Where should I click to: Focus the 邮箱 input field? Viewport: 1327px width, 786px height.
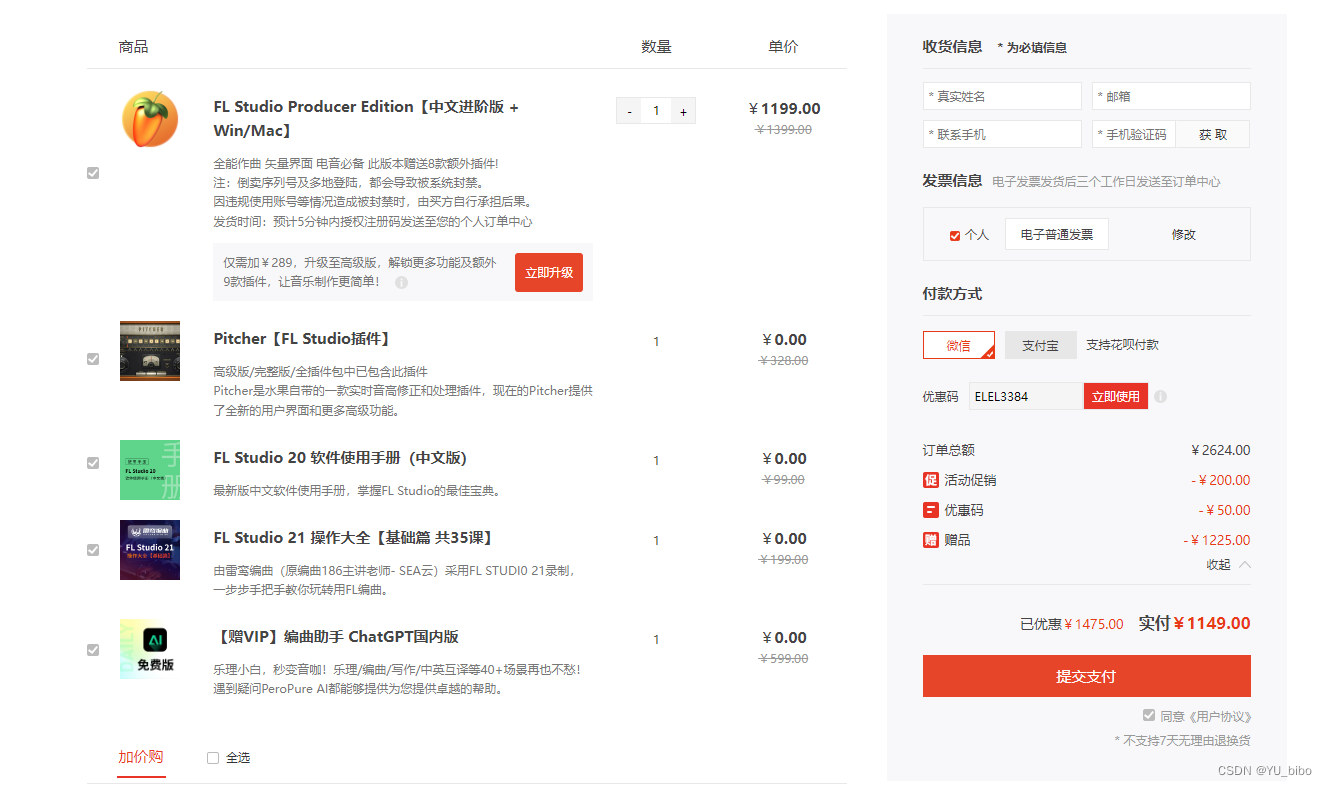(x=1171, y=96)
